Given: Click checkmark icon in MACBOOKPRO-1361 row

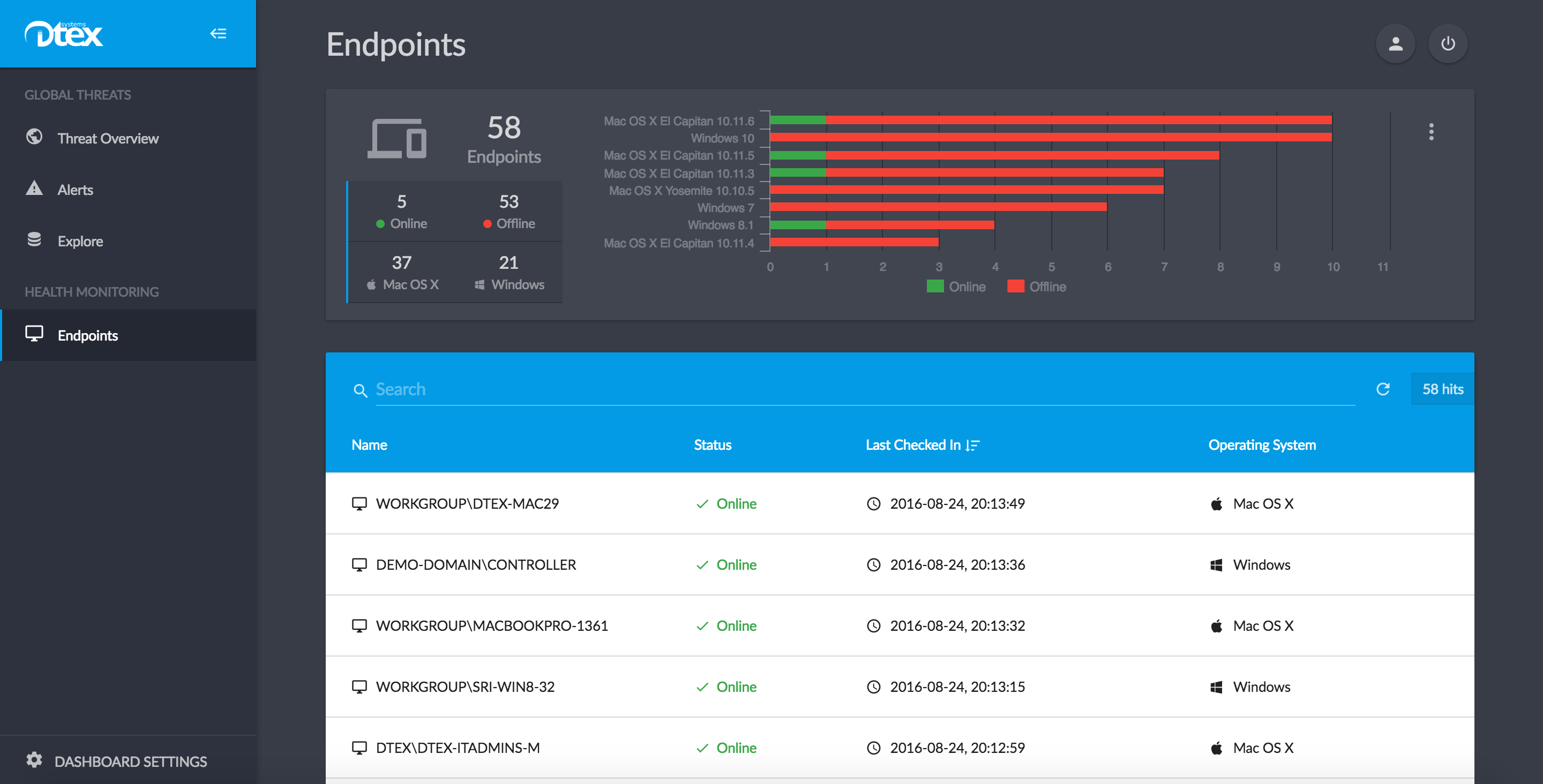Looking at the screenshot, I should (702, 626).
